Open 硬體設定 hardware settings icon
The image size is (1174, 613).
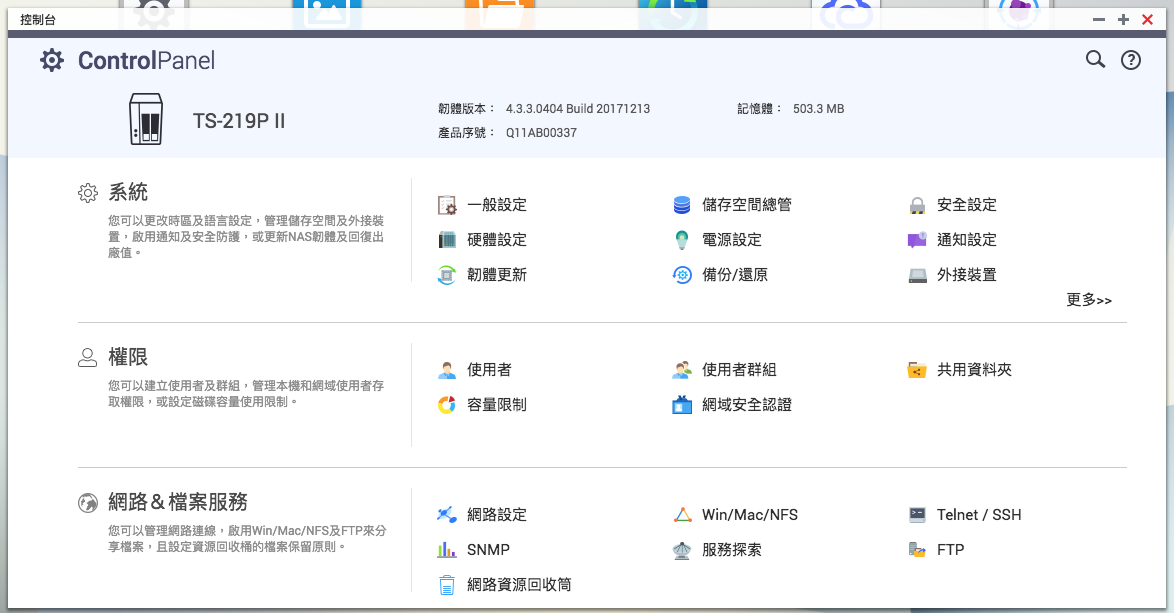447,240
